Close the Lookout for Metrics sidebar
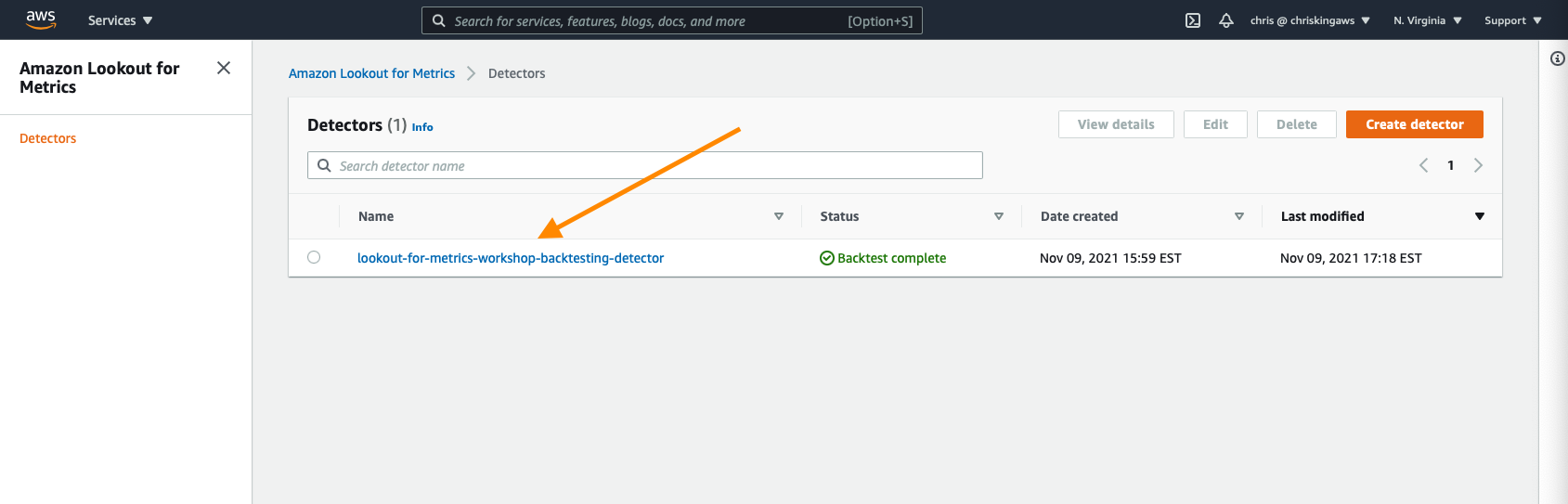Viewport: 1568px width, 504px height. (x=224, y=68)
